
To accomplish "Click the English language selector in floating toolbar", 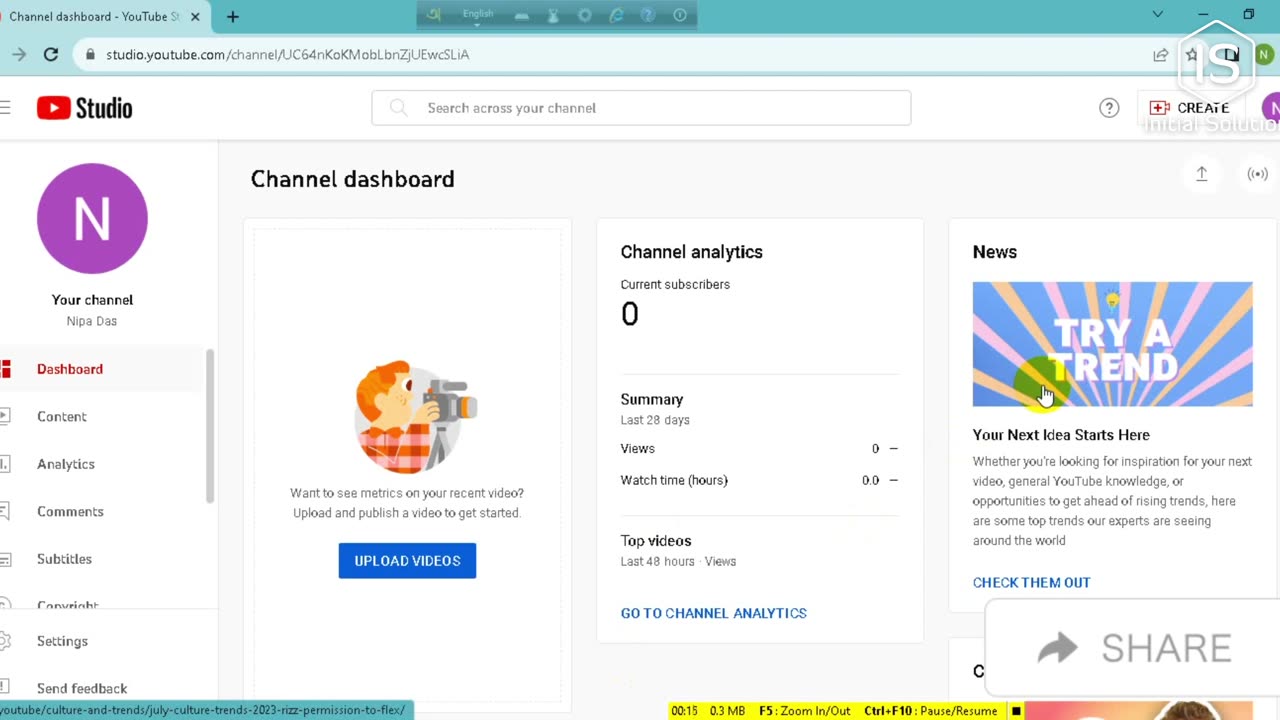I will pyautogui.click(x=478, y=14).
